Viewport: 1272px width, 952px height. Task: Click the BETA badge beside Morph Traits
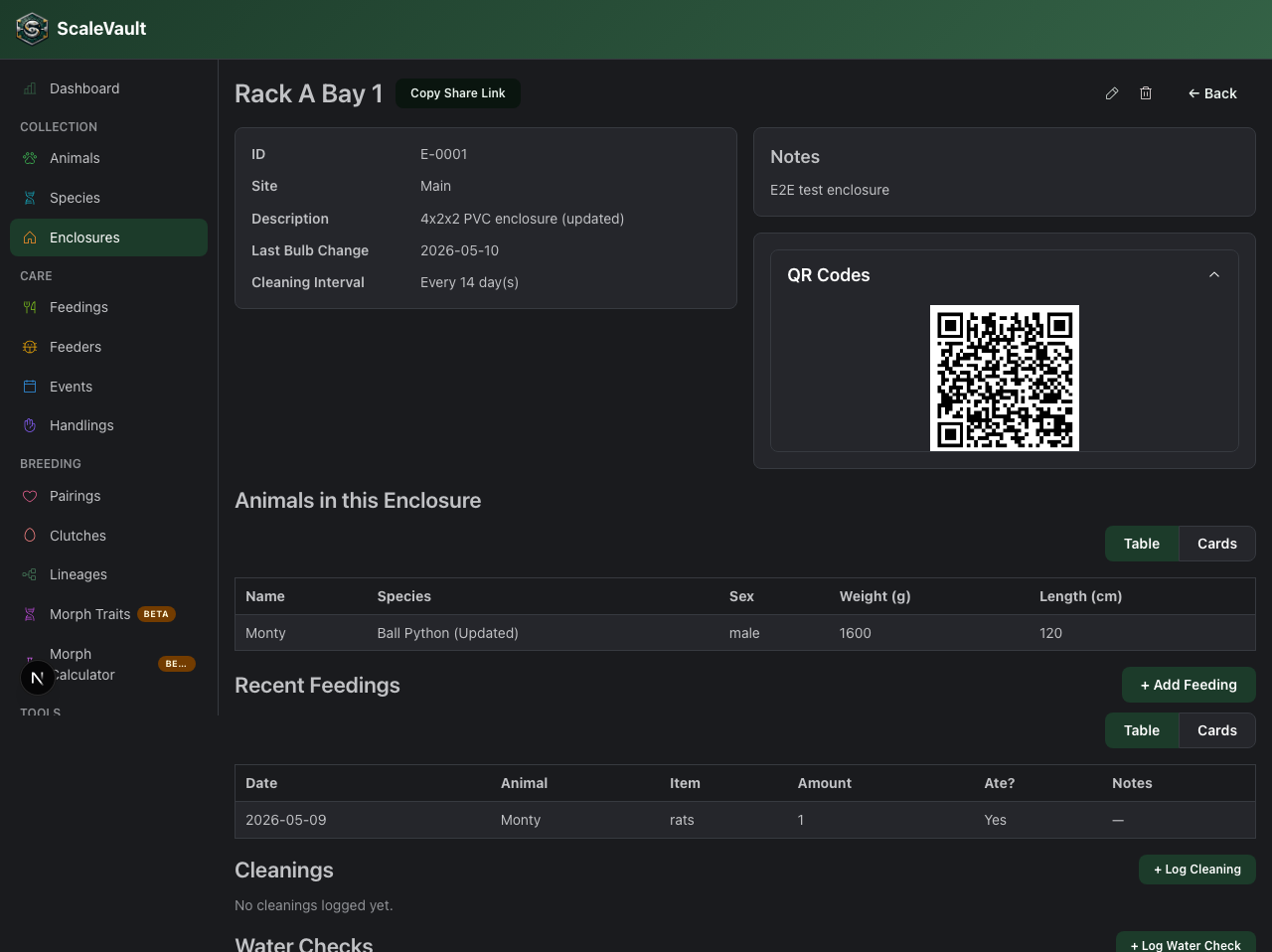click(156, 614)
